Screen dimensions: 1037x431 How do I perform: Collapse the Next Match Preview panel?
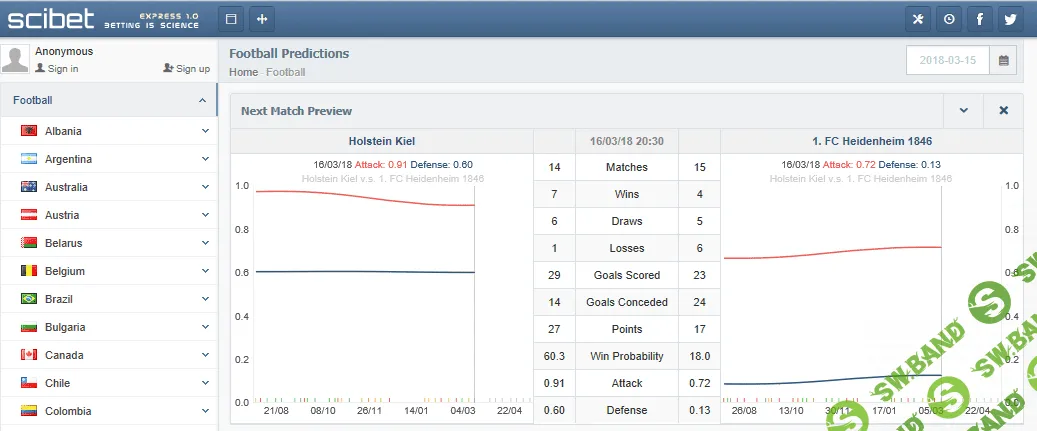click(x=964, y=111)
